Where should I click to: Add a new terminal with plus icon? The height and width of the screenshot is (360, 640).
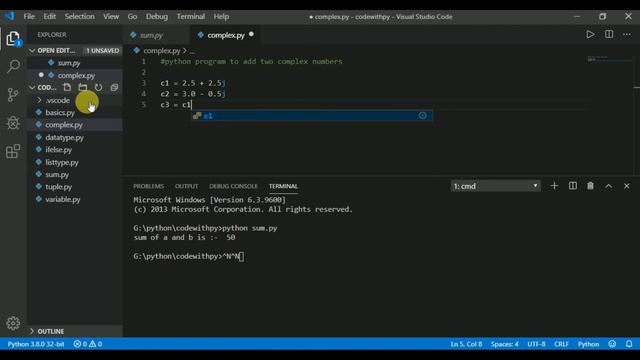[554, 186]
